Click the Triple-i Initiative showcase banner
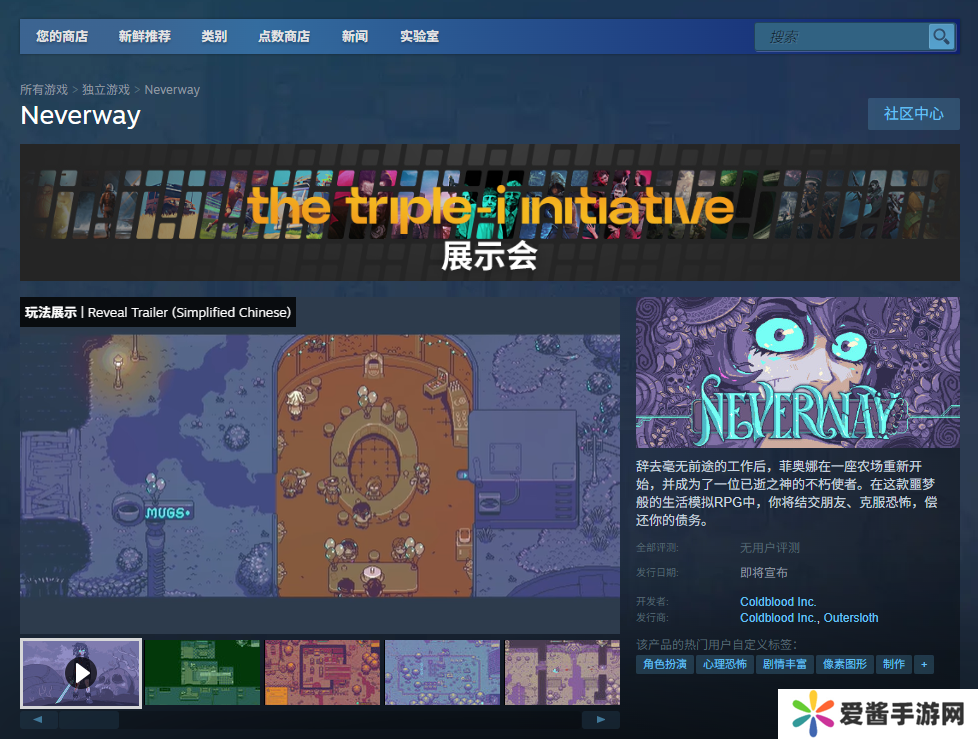This screenshot has height=739, width=978. 490,213
